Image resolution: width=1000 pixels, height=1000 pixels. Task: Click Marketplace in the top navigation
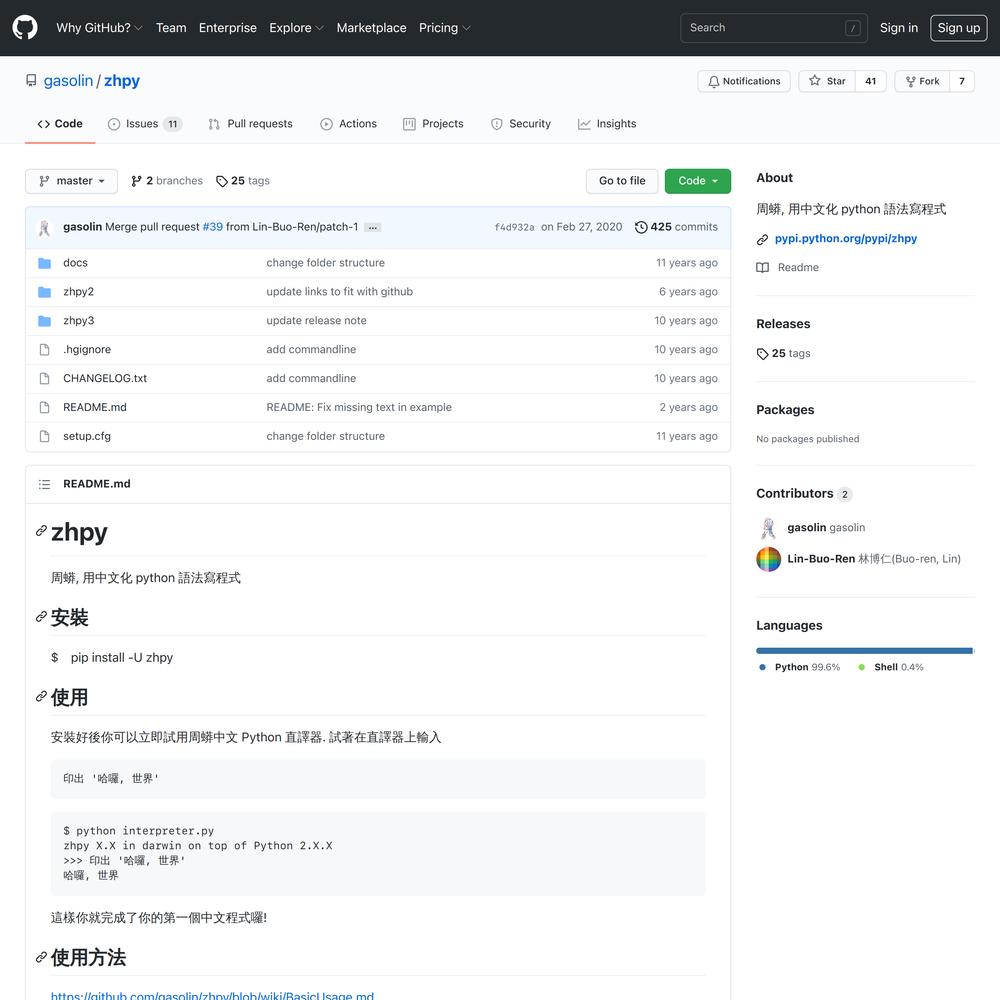[x=371, y=28]
